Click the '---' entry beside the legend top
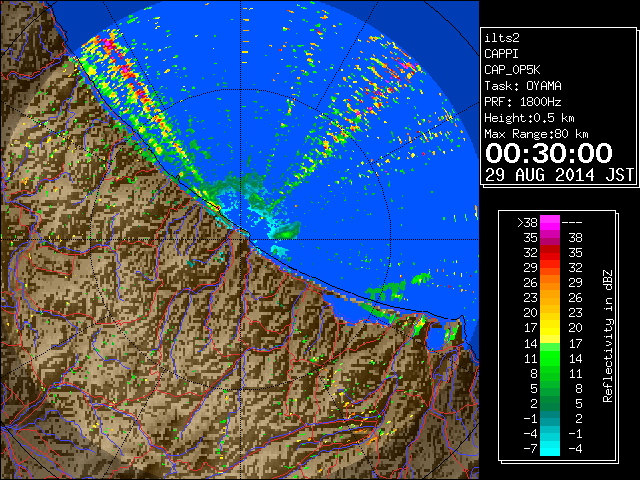This screenshot has height=480, width=640. pyautogui.click(x=572, y=222)
